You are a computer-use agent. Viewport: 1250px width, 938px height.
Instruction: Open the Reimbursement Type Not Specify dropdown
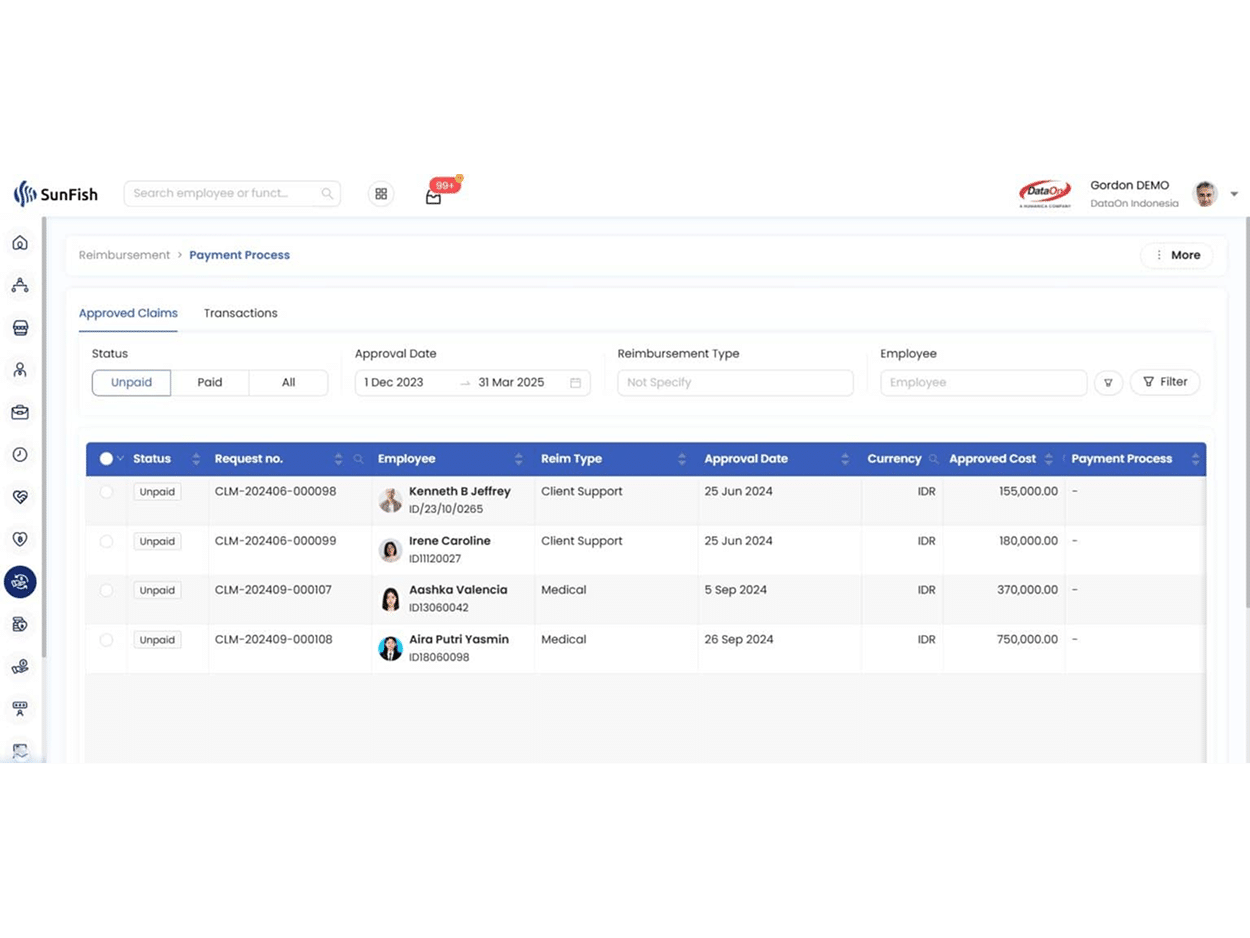[735, 382]
